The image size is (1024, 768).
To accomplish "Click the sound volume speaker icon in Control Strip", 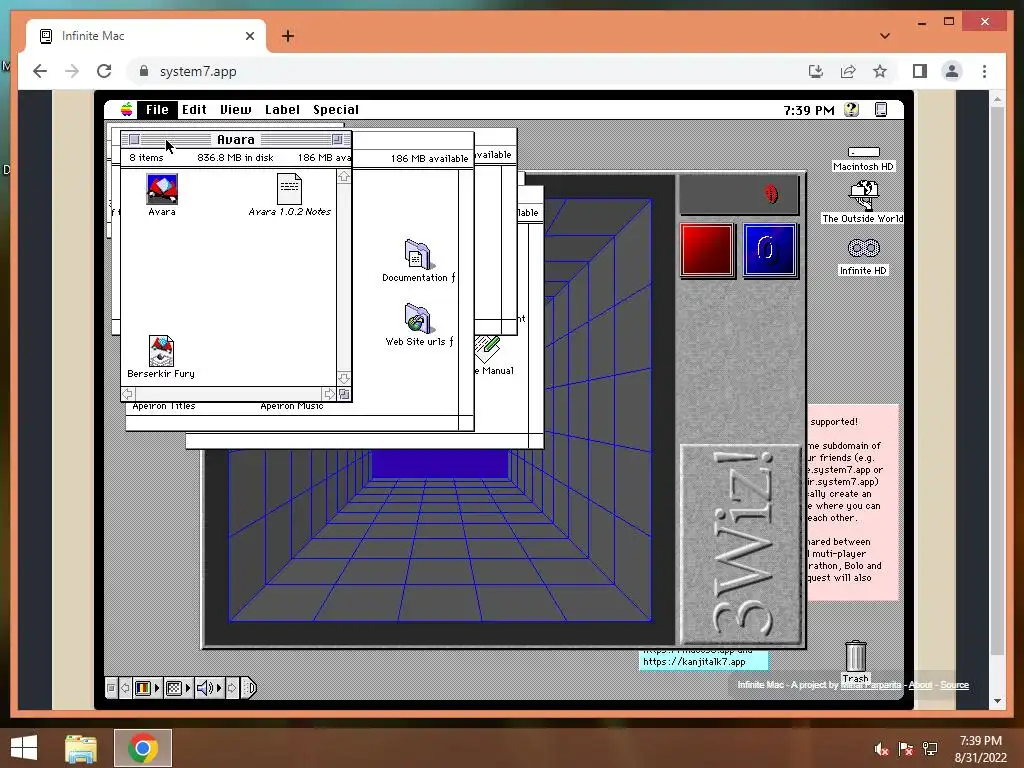I will click(x=205, y=688).
